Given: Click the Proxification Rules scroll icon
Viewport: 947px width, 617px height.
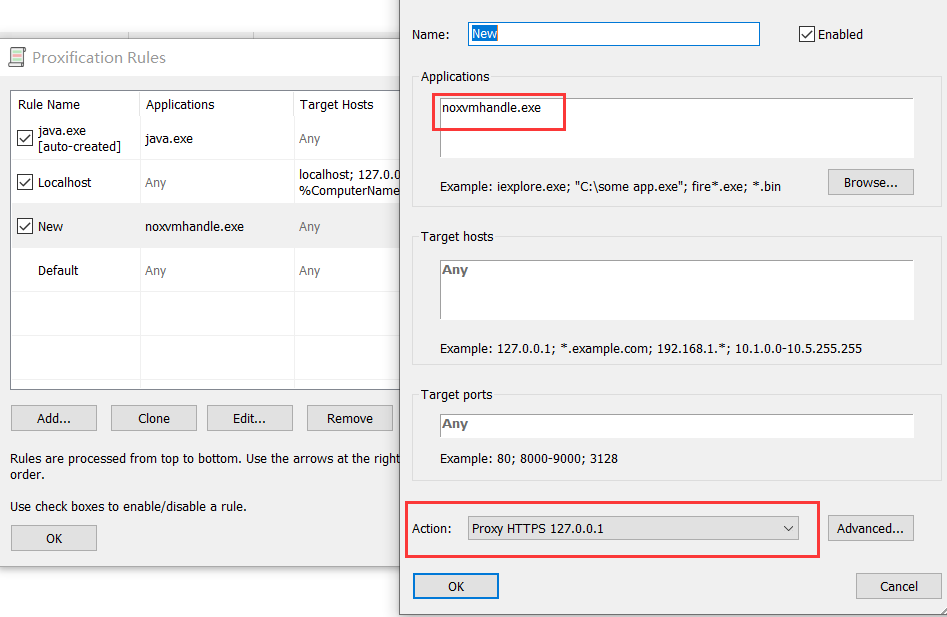Looking at the screenshot, I should 17,57.
